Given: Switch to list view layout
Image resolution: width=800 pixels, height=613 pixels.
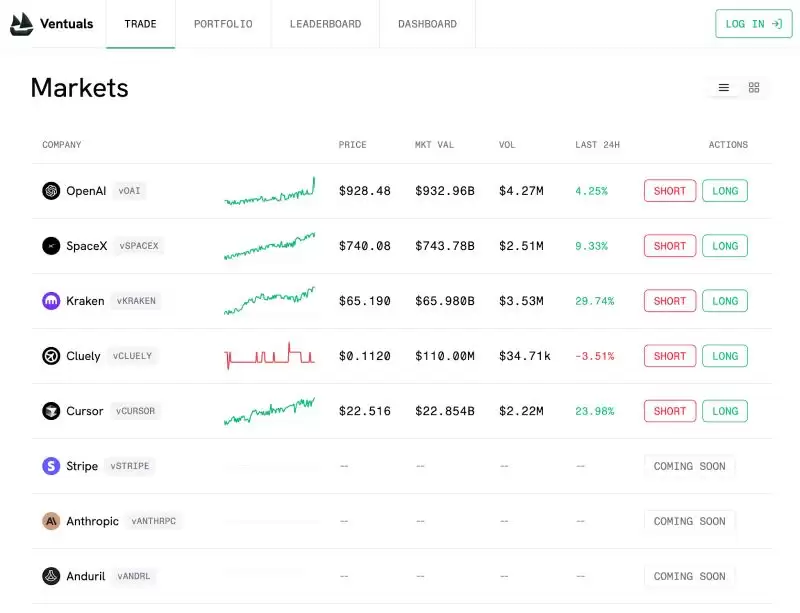Looking at the screenshot, I should (x=723, y=88).
